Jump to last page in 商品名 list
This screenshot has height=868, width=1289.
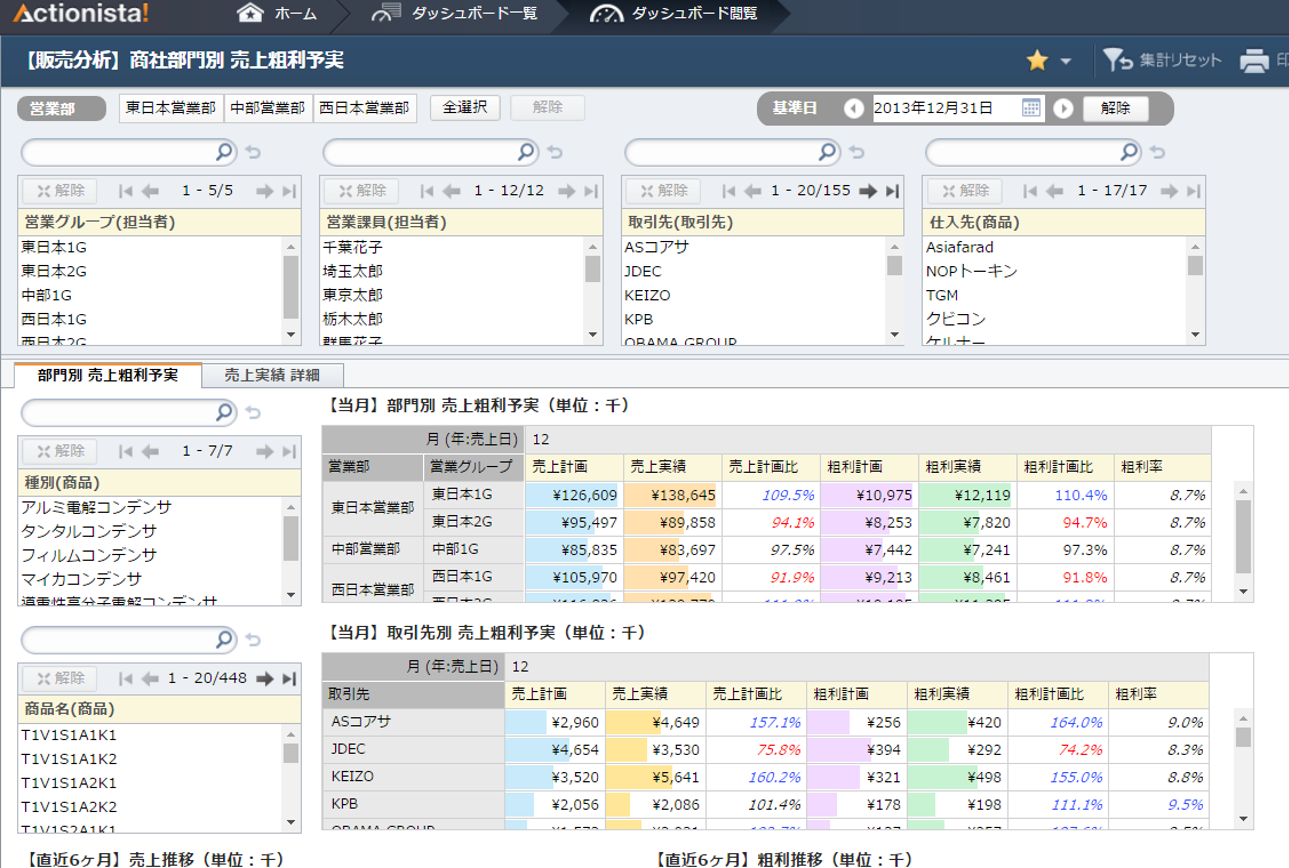pyautogui.click(x=289, y=678)
